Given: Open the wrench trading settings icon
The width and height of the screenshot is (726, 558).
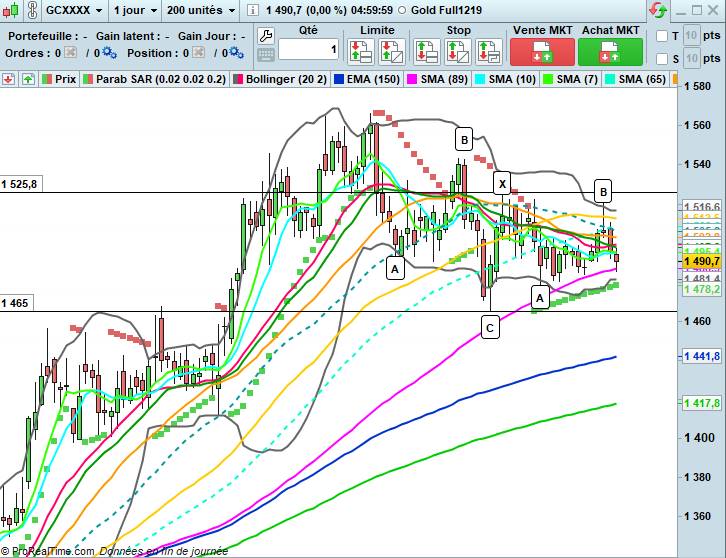Looking at the screenshot, I should tap(266, 35).
